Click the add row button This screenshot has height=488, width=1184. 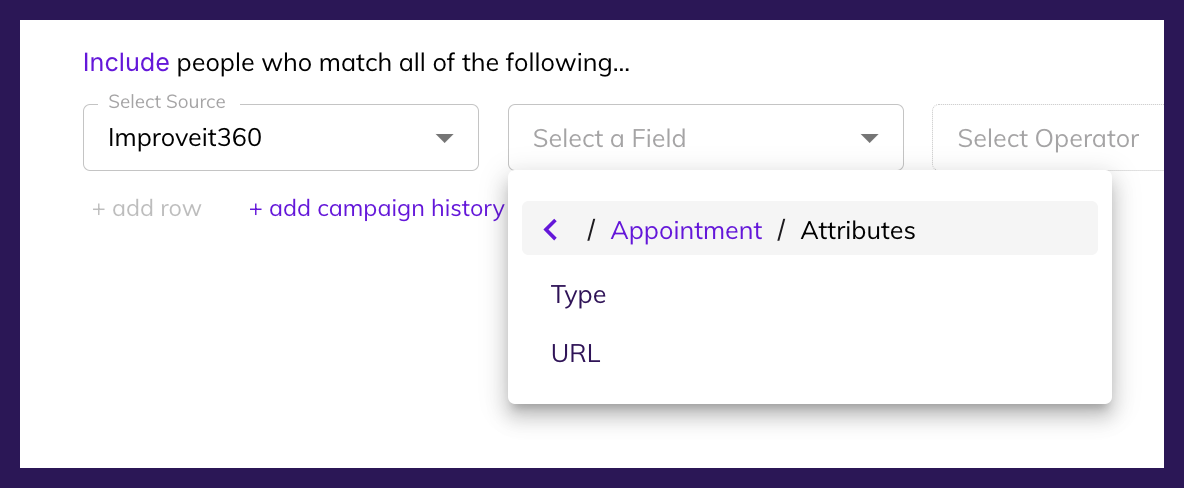click(x=147, y=208)
